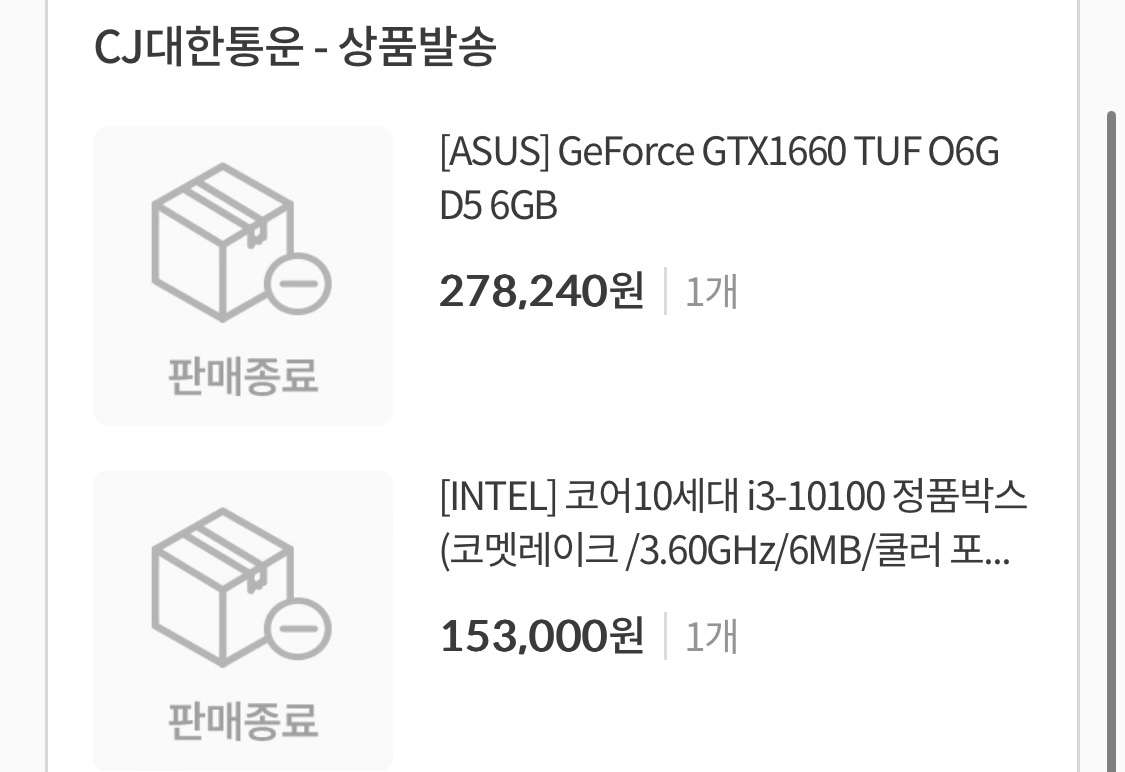Open the INTEL processor thumbnail placeholder
Image resolution: width=1125 pixels, height=772 pixels.
(x=243, y=621)
